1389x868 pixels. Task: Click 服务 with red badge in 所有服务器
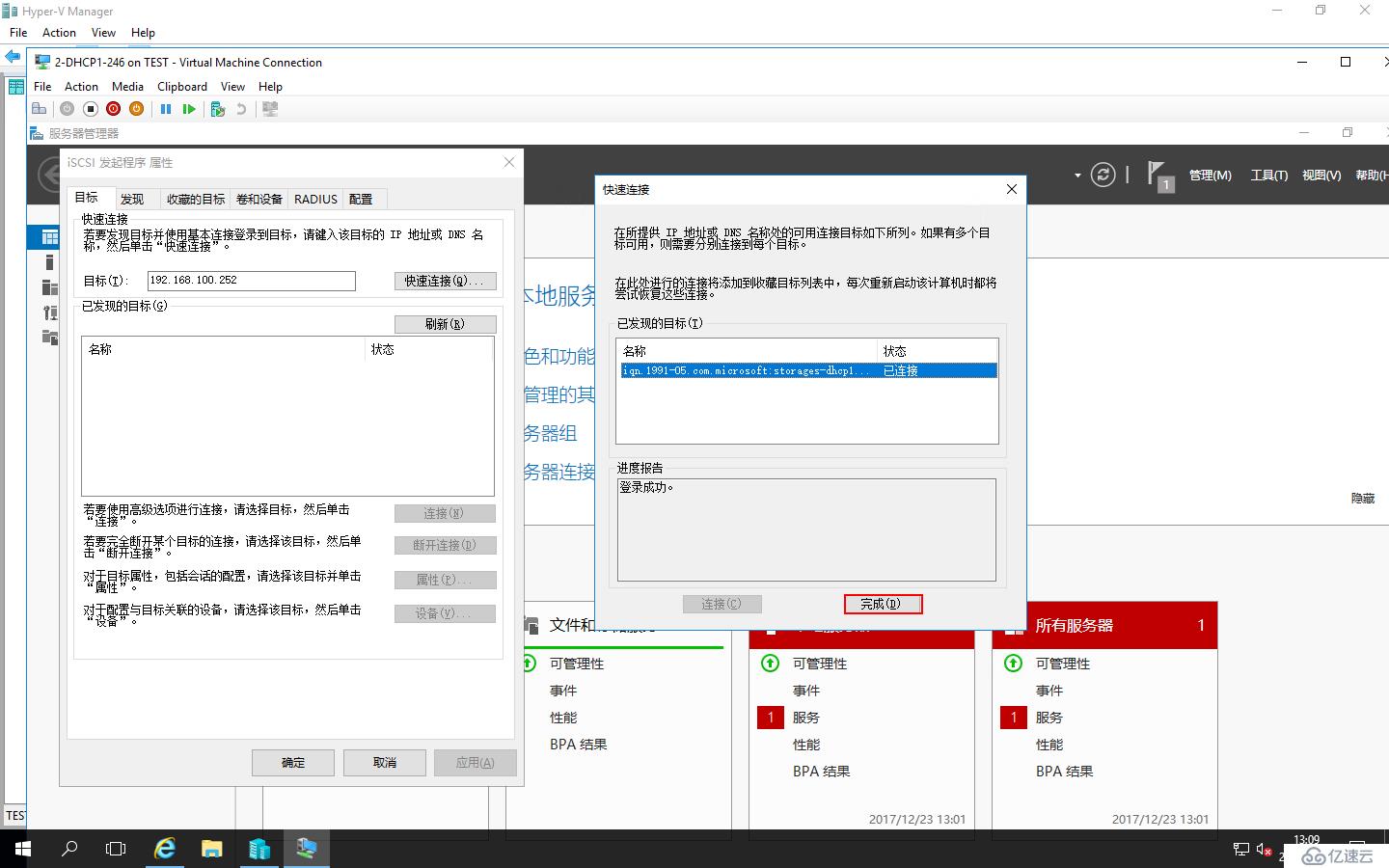(x=1049, y=718)
